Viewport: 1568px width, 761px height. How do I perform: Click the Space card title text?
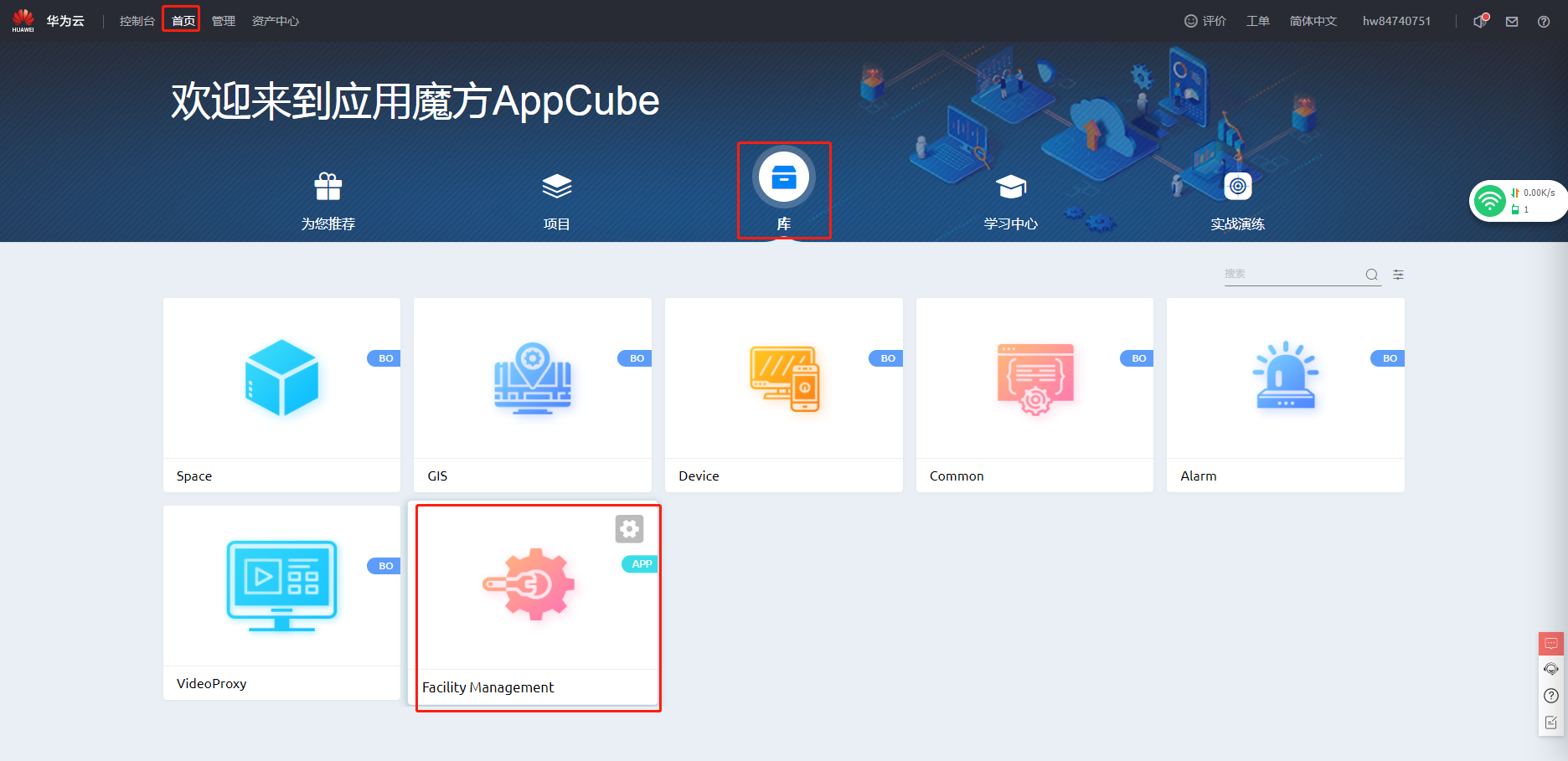[x=194, y=476]
